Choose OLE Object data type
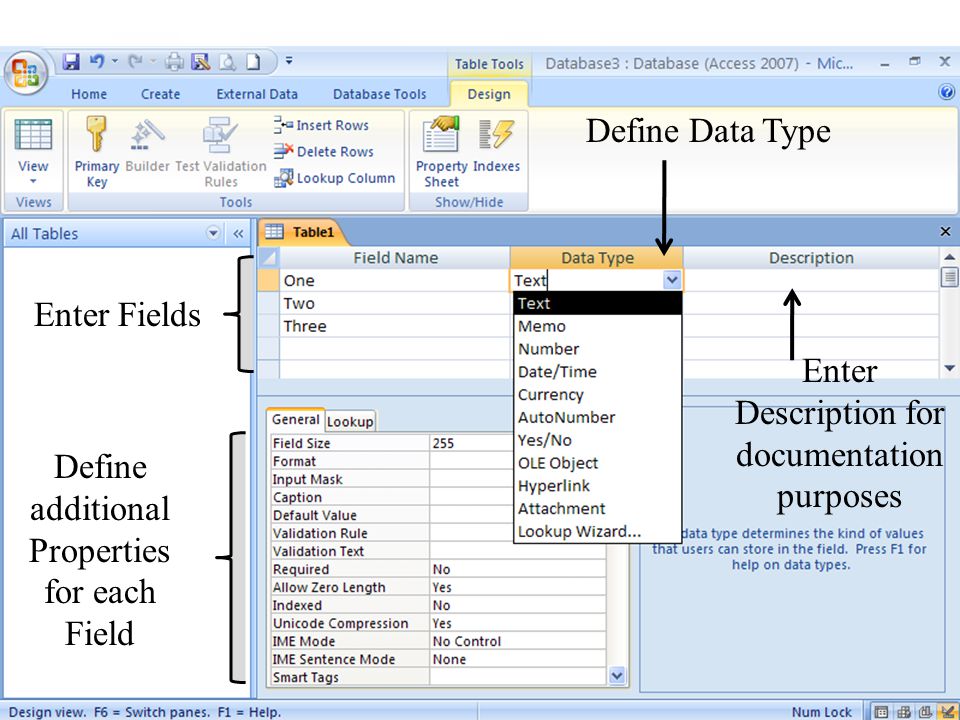The height and width of the screenshot is (720, 960). tap(598, 463)
